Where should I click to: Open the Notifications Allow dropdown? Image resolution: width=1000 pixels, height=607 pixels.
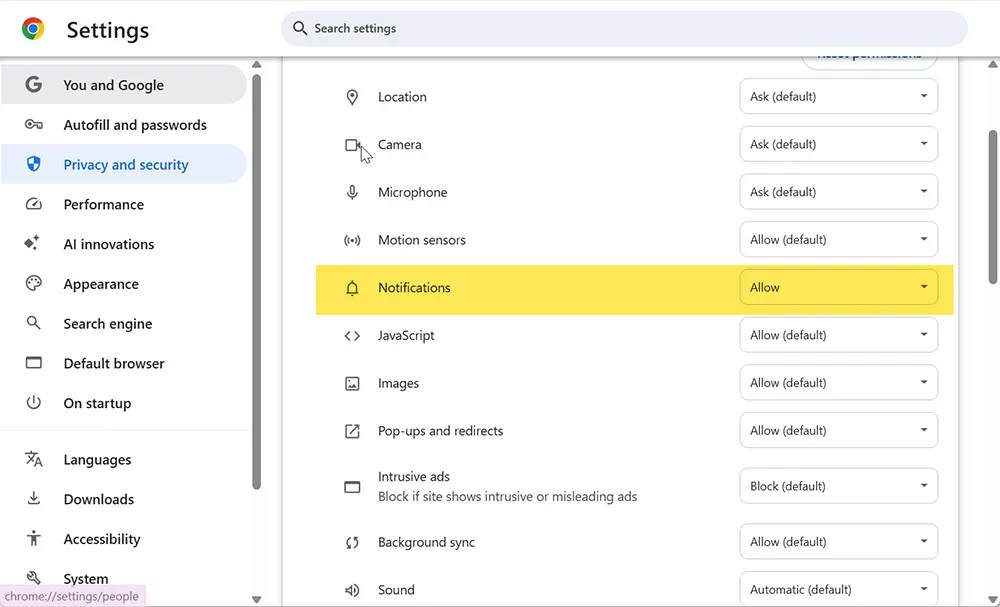pyautogui.click(x=838, y=287)
